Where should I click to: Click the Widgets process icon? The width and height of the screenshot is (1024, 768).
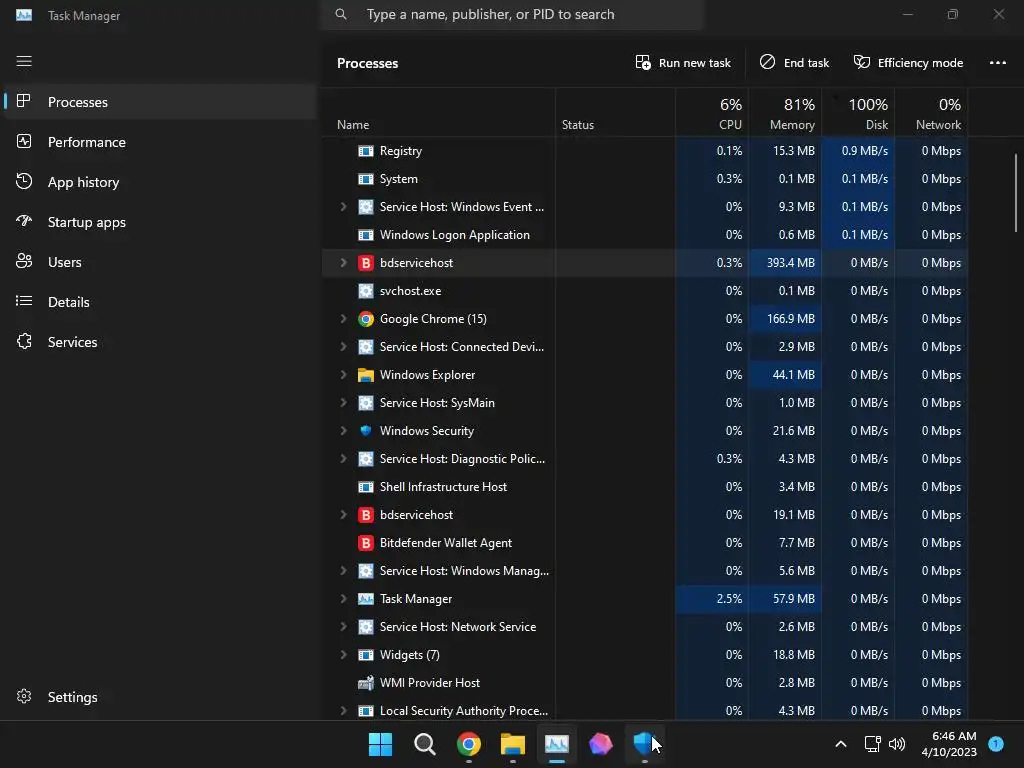[x=366, y=655]
